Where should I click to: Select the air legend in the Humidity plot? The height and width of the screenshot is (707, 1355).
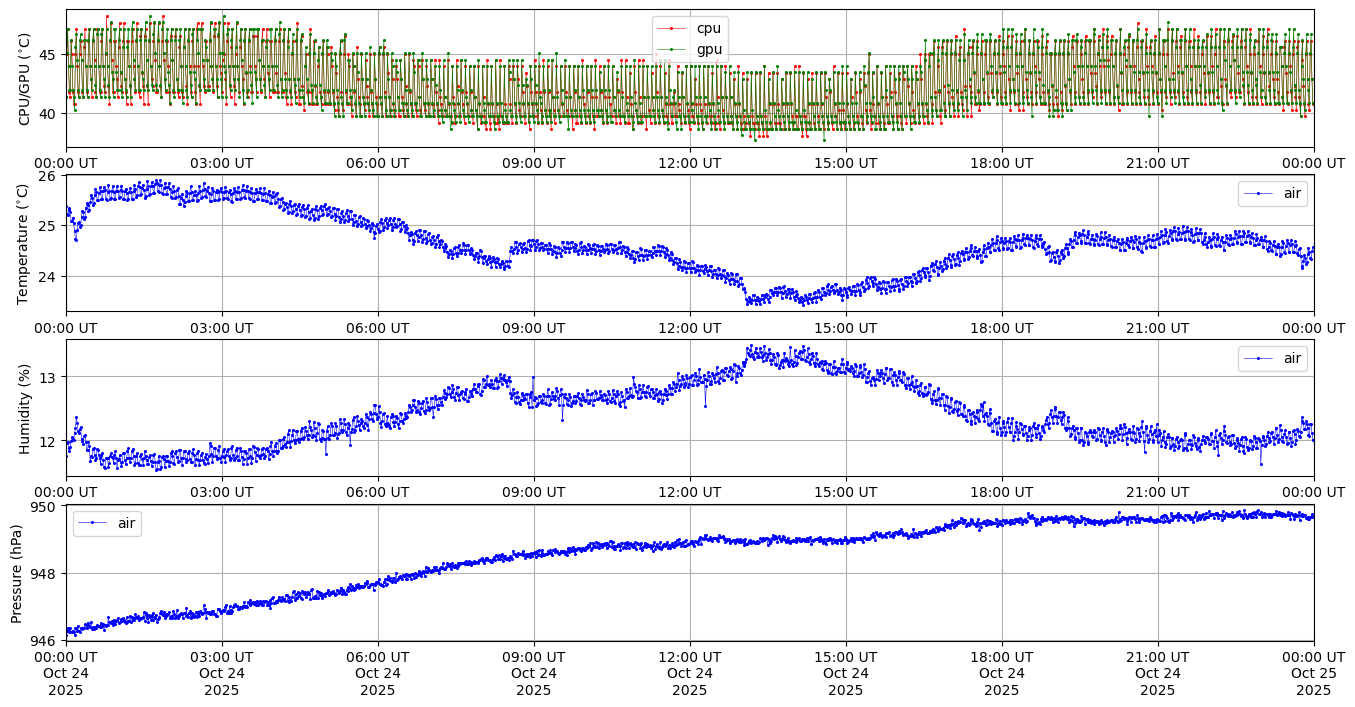click(x=1273, y=359)
